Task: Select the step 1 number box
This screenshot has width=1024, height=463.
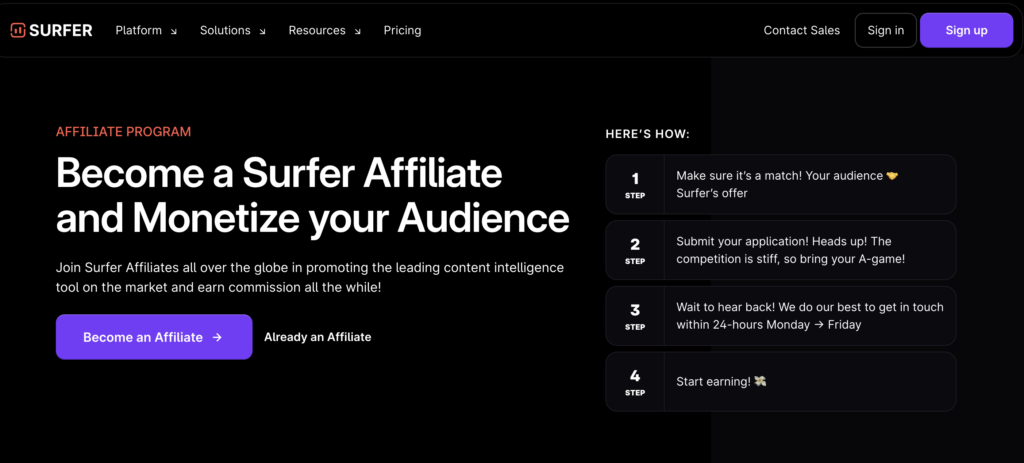Action: pyautogui.click(x=635, y=184)
